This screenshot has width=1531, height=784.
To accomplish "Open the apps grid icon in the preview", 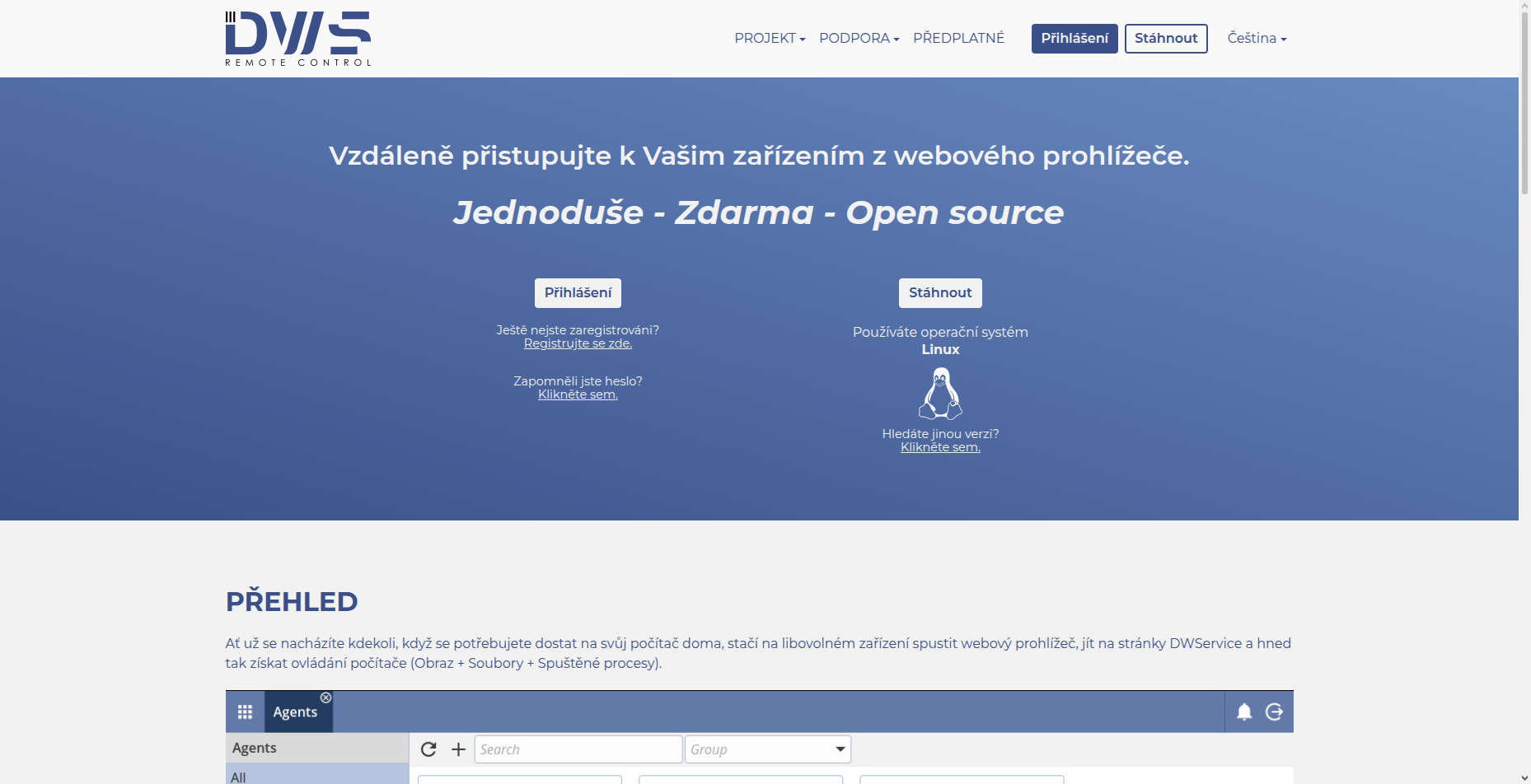I will click(x=245, y=712).
